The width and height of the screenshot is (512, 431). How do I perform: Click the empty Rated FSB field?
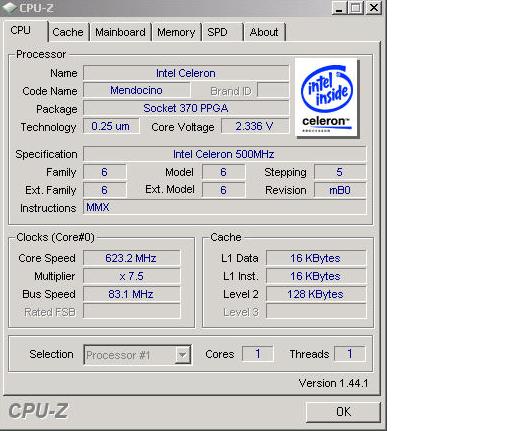pos(131,312)
